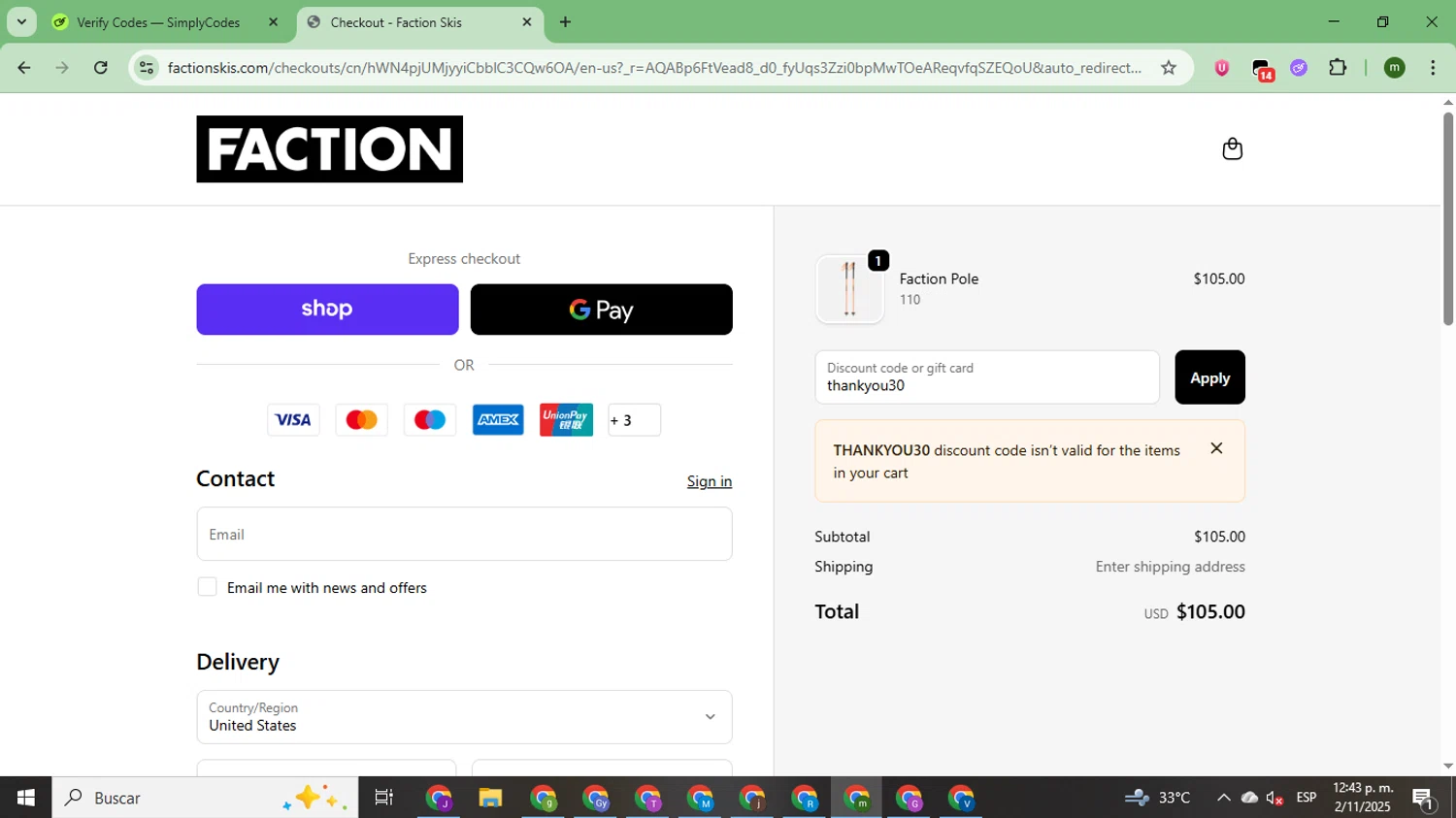Image resolution: width=1456 pixels, height=818 pixels.
Task: Dismiss the THANKYOU30 invalid code message
Action: tap(1216, 448)
